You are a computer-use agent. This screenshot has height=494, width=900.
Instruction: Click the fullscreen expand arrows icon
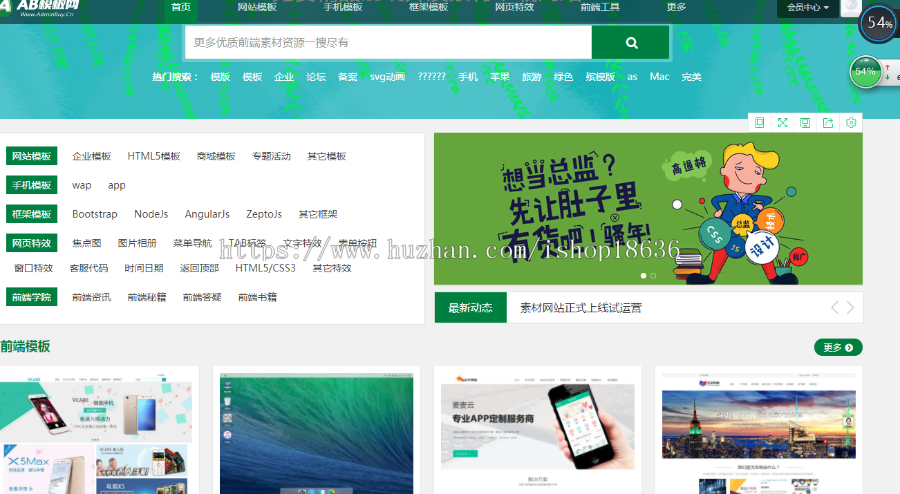(x=782, y=123)
